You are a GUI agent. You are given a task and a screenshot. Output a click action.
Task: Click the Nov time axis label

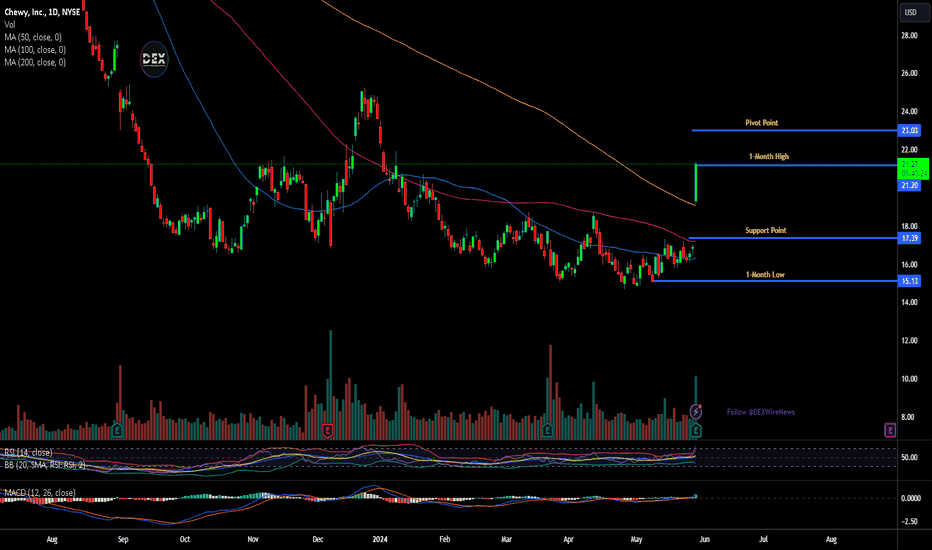click(x=253, y=540)
